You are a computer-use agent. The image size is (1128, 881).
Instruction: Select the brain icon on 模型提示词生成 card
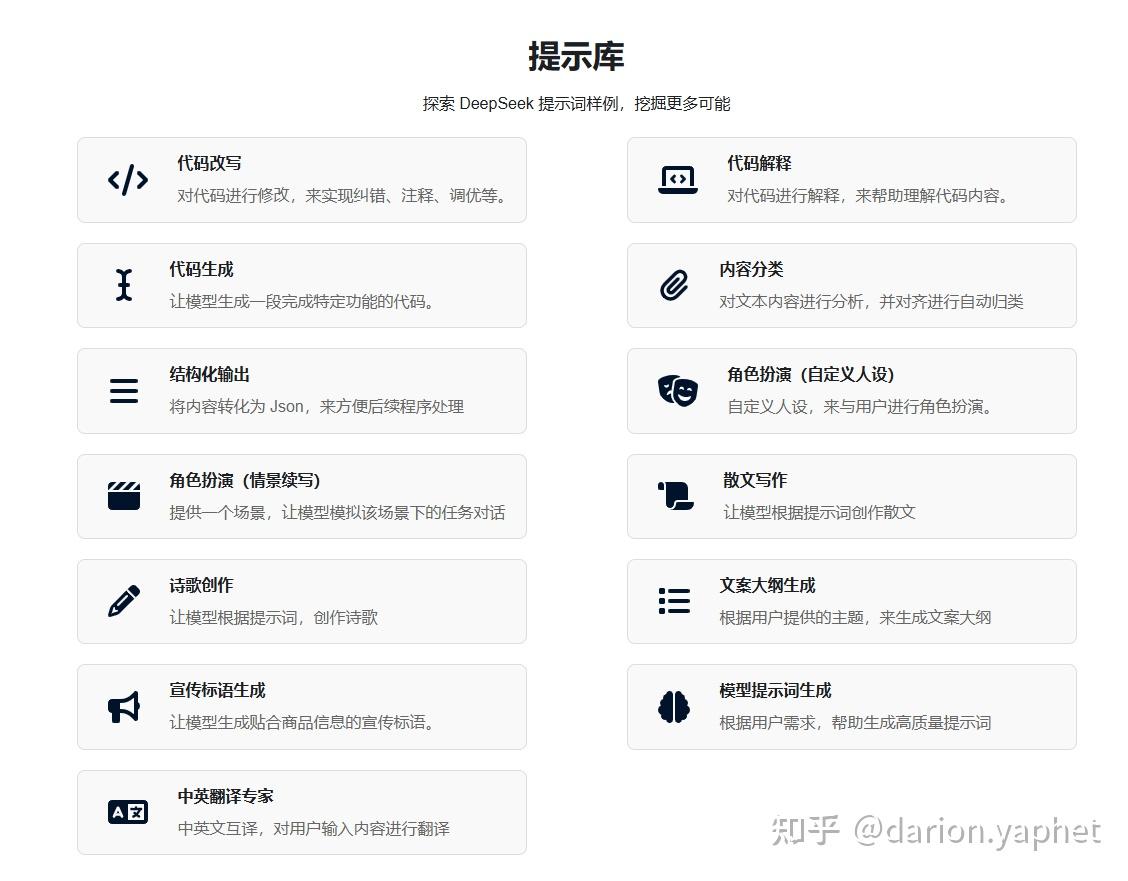676,707
